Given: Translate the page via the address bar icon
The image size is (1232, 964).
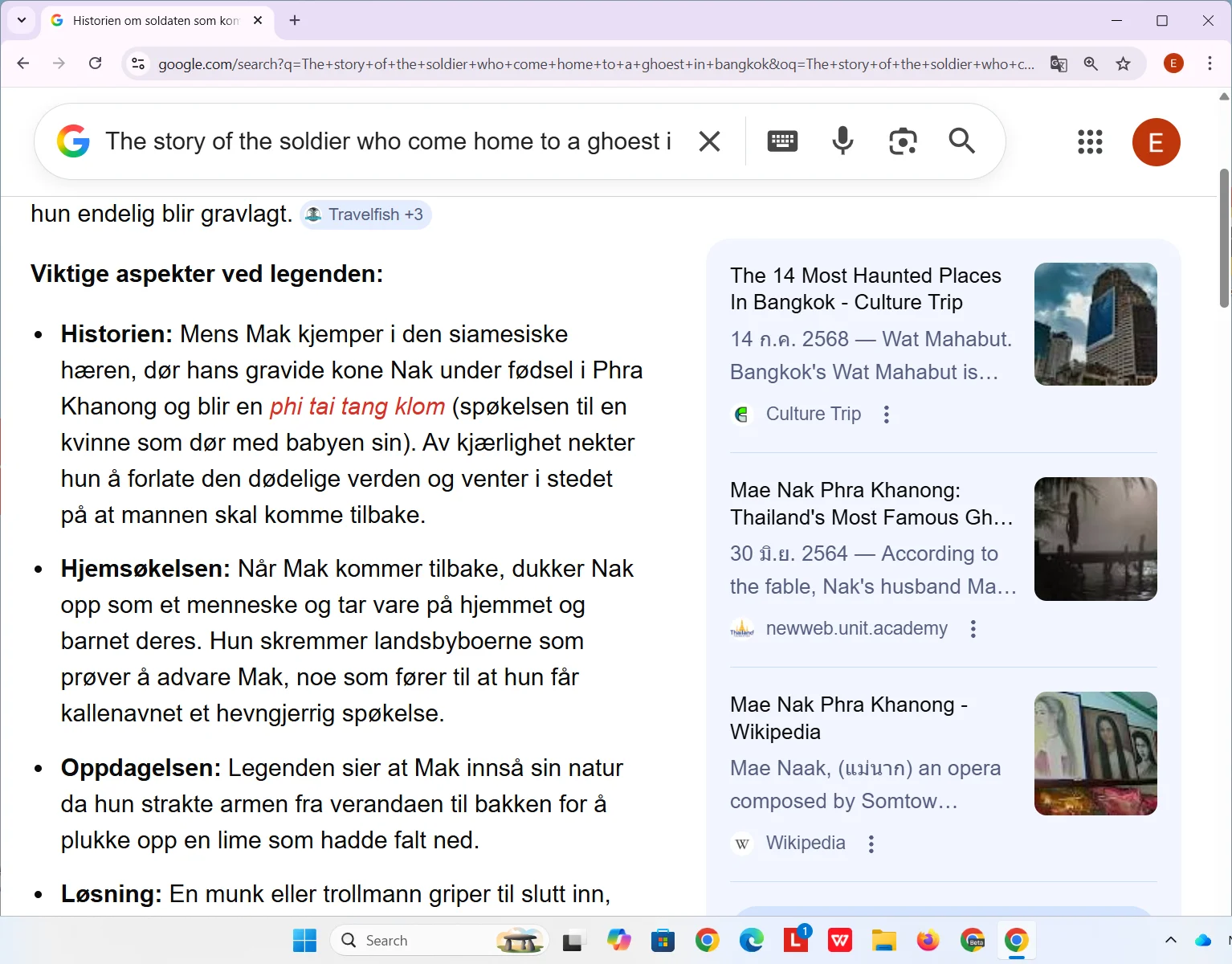Looking at the screenshot, I should tap(1059, 63).
